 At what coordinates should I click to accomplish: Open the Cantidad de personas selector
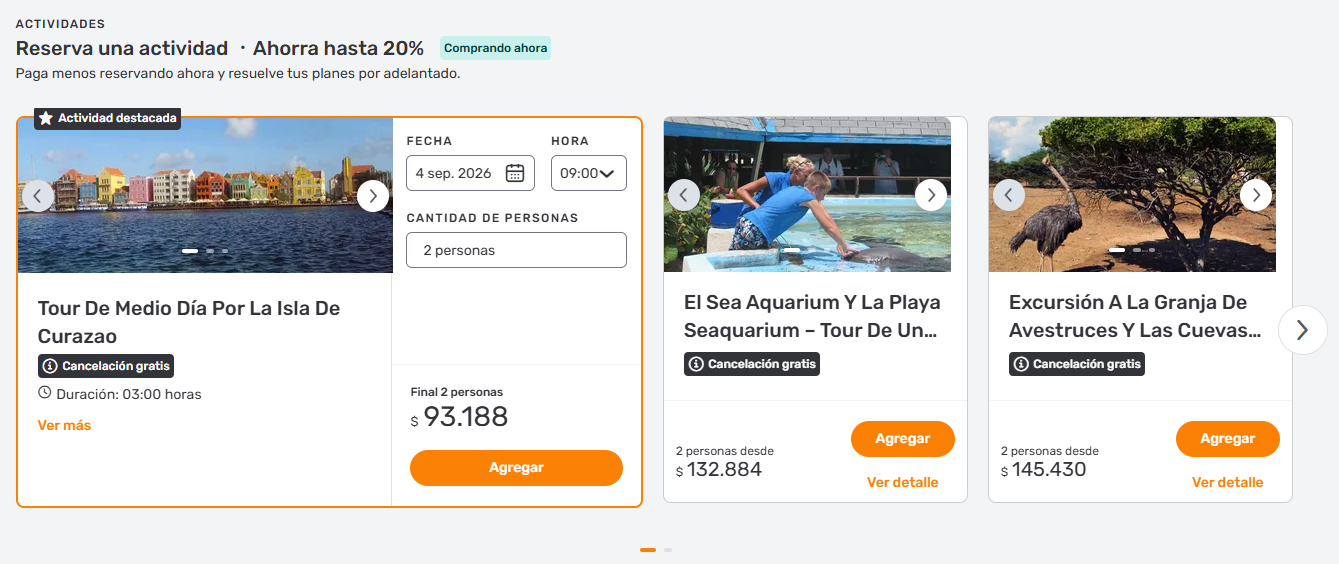coord(516,250)
